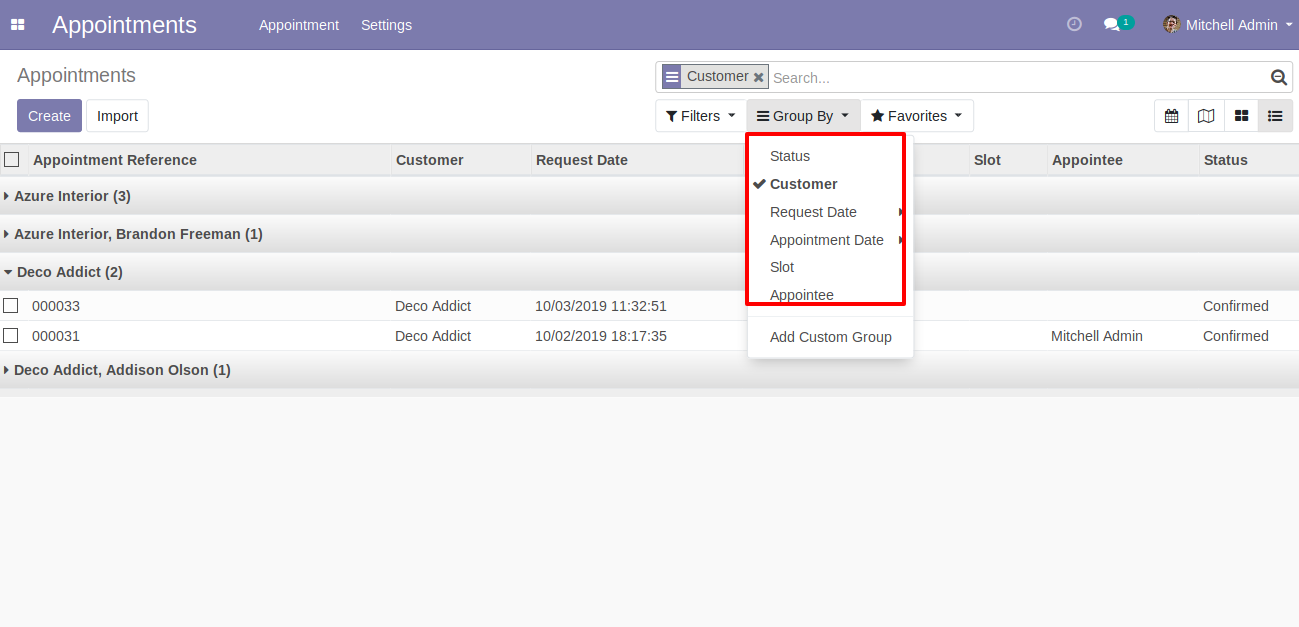This screenshot has width=1299, height=627.
Task: Click into the Search field
Action: pos(1018,77)
